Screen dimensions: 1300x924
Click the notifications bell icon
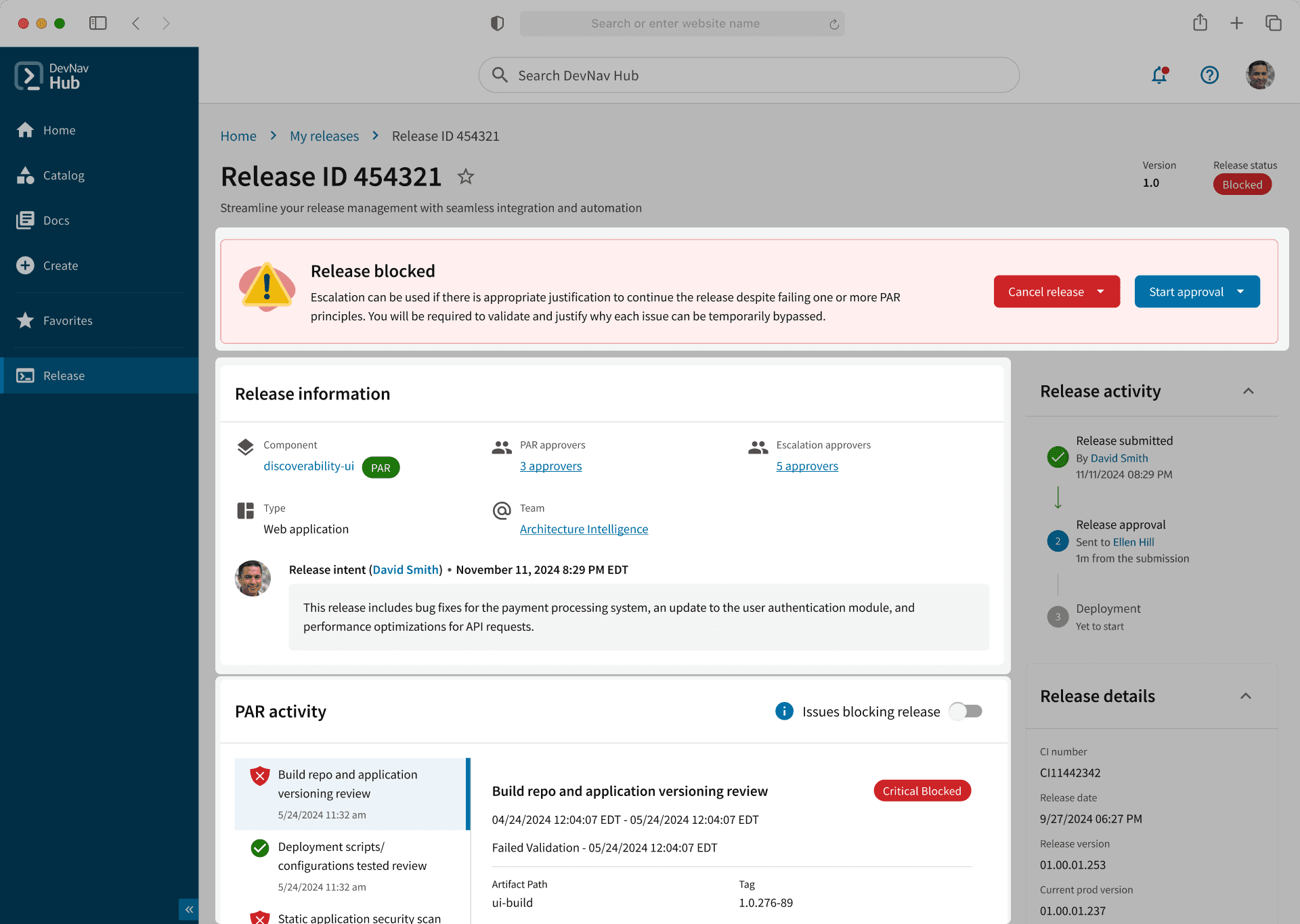click(1159, 75)
